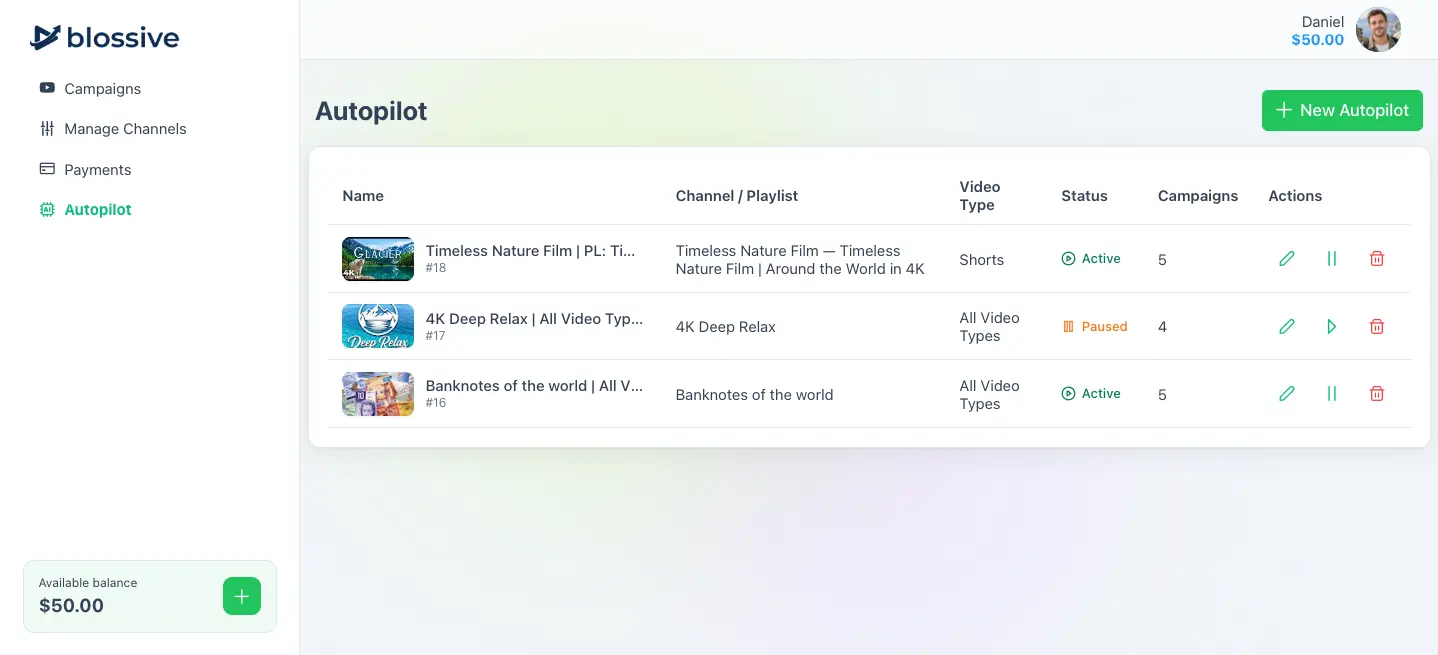1438x655 pixels.
Task: Click the campaign count 4 for 4K Deep Relax
Action: [x=1162, y=327]
